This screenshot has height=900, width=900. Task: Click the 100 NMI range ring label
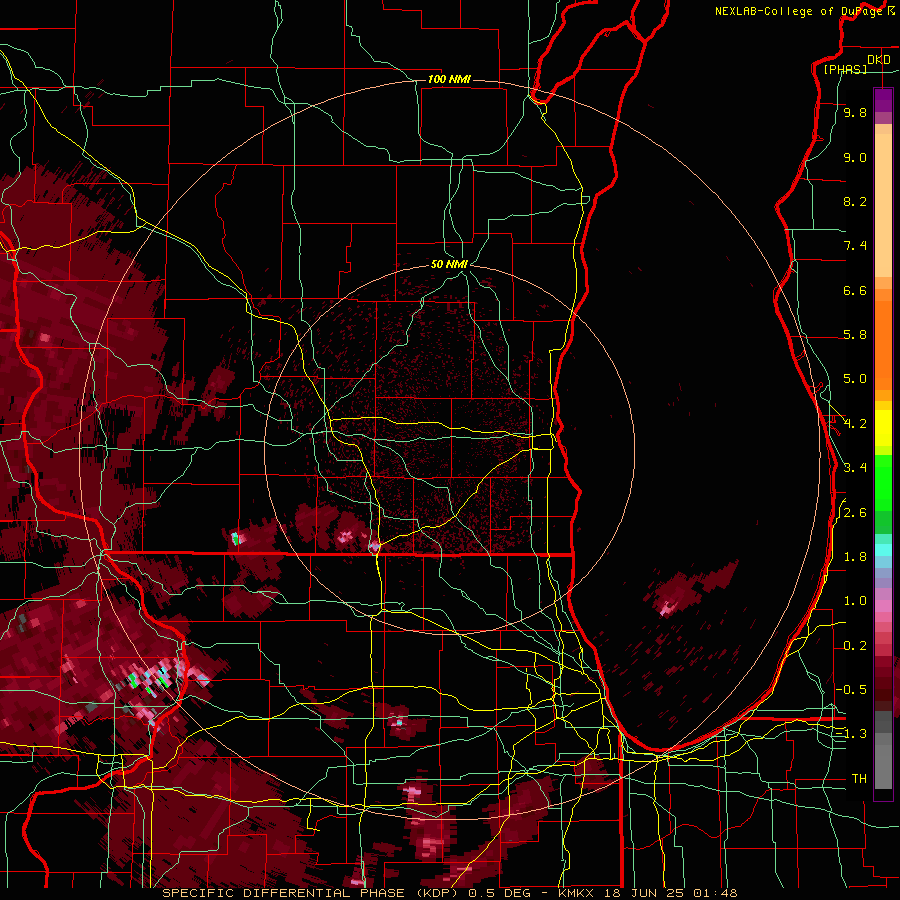pos(449,79)
